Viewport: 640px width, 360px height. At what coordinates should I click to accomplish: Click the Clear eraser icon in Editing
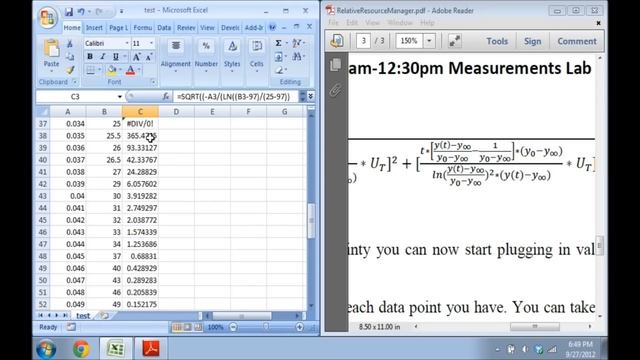(279, 70)
